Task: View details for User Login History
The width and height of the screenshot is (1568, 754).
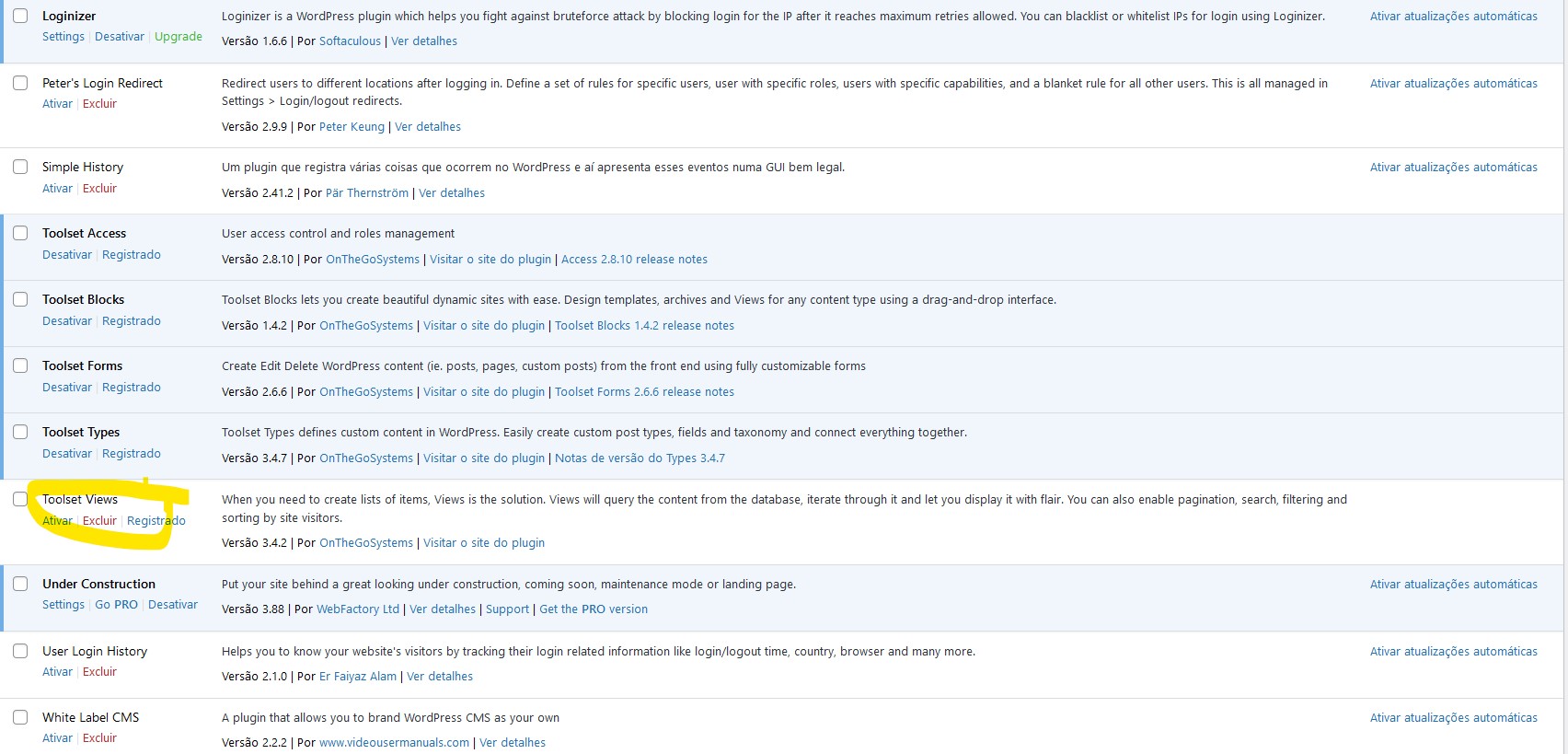Action: point(440,677)
